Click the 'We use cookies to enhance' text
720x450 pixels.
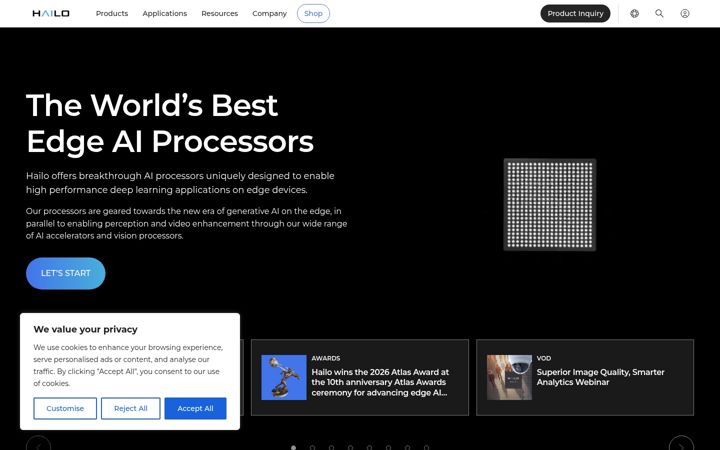tap(128, 365)
